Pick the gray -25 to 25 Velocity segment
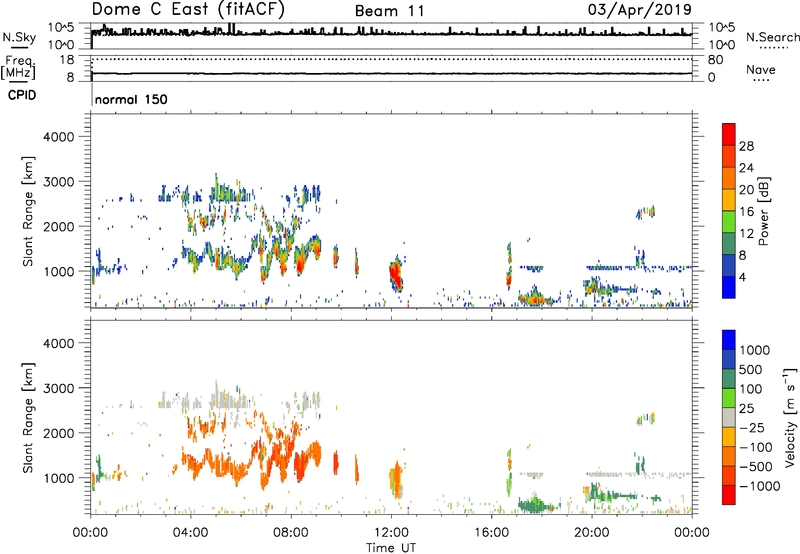 [x=729, y=418]
